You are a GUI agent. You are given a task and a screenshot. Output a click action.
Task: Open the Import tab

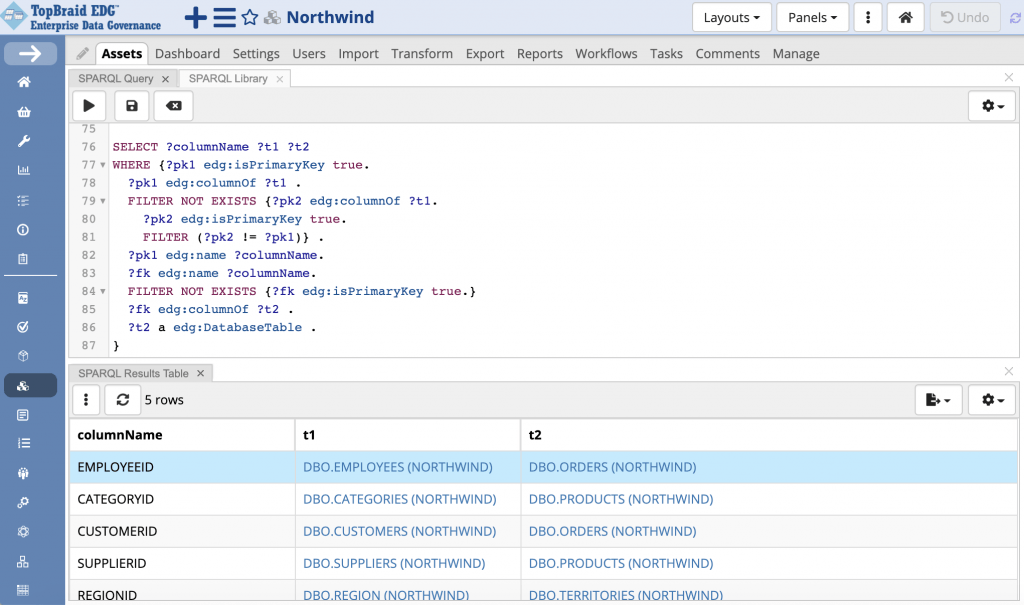(x=359, y=54)
